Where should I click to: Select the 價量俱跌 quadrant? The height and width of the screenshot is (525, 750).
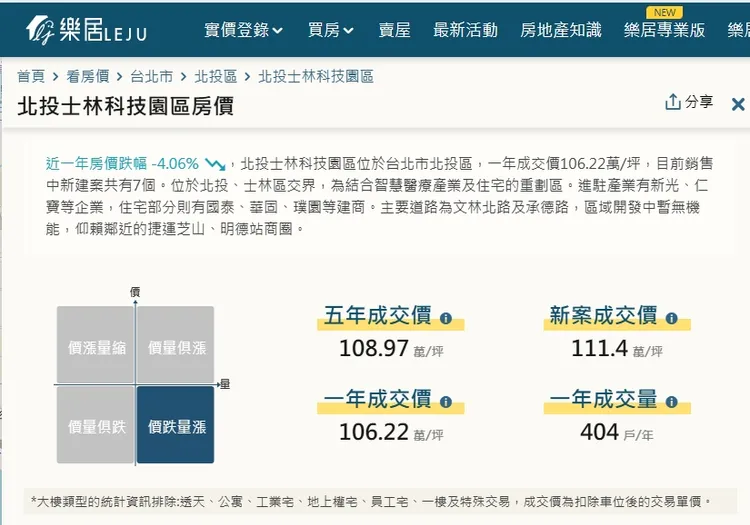(x=96, y=425)
